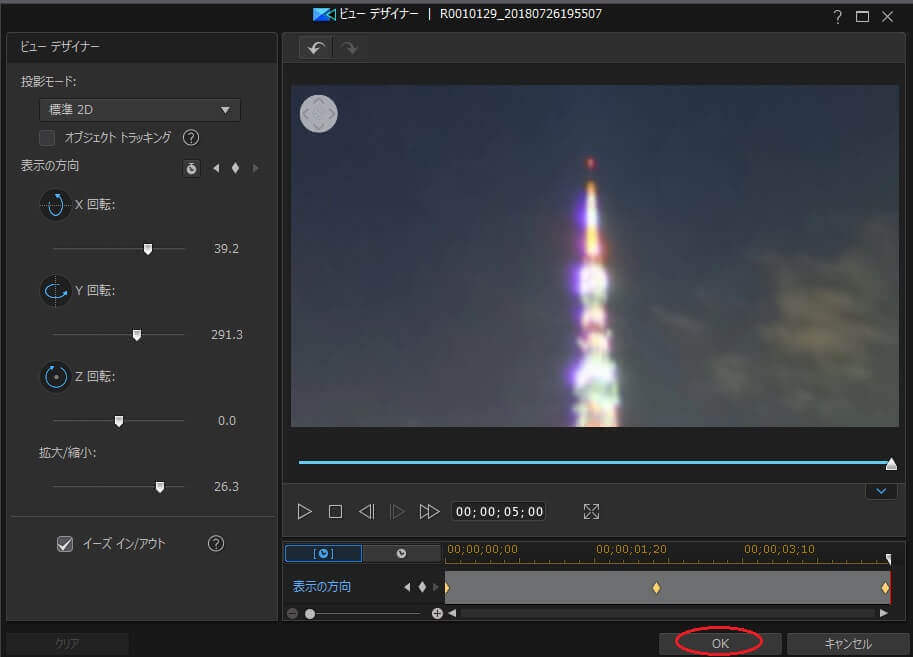This screenshot has width=913, height=657.
Task: Open help for オブジェクト トラッキング
Action: [x=191, y=137]
